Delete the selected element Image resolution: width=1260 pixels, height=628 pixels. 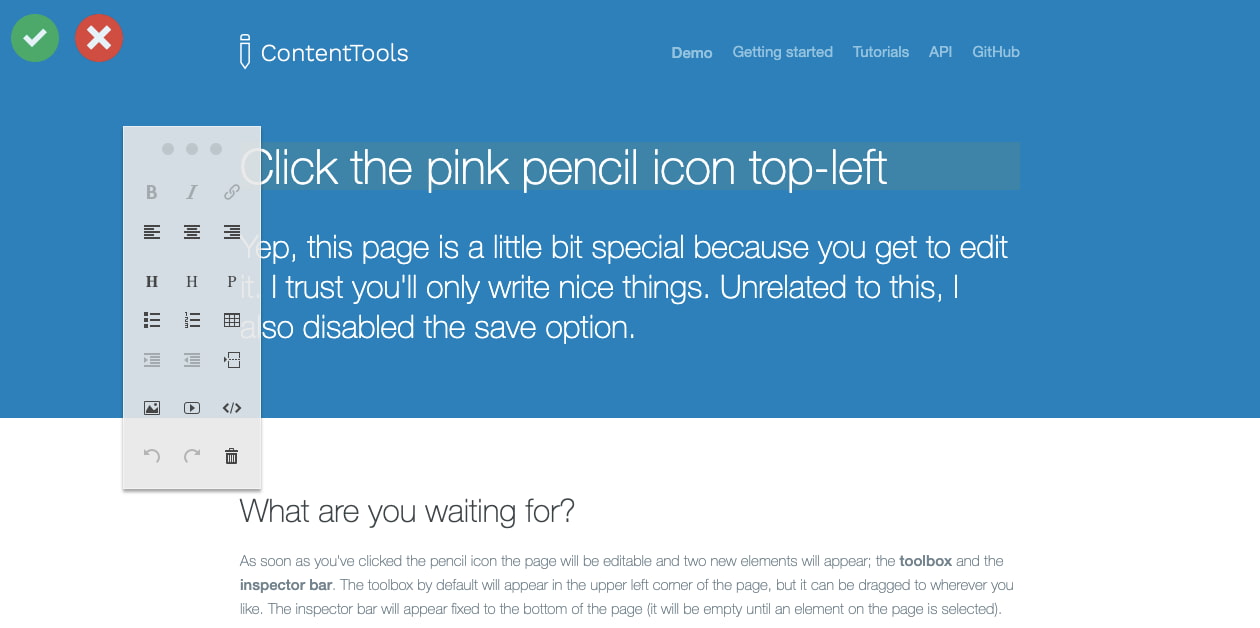(x=231, y=456)
